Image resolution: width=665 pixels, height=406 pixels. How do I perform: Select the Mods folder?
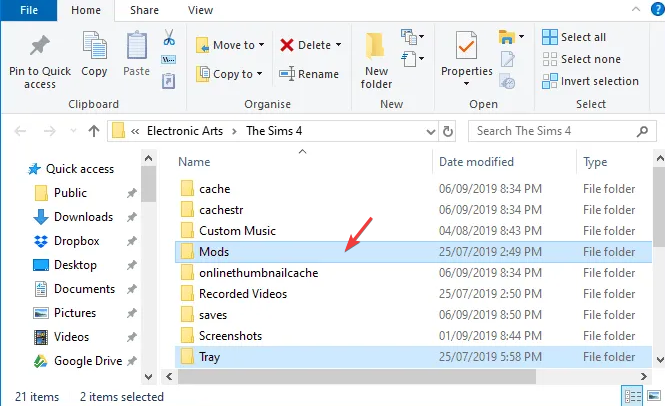tap(413, 252)
